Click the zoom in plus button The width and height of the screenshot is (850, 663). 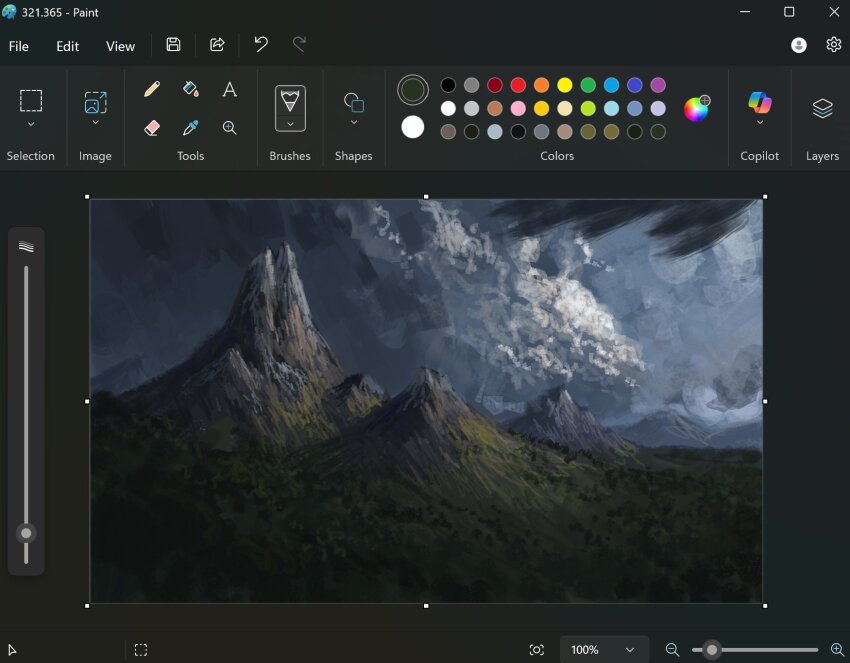[x=837, y=650]
